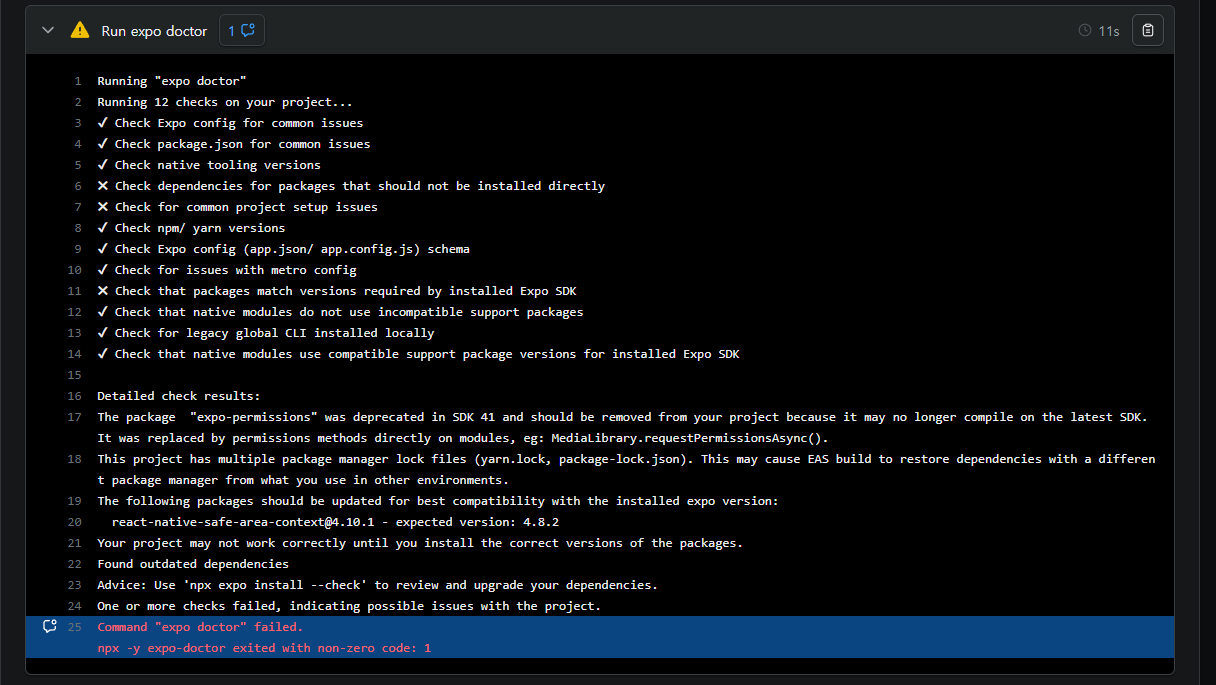The height and width of the screenshot is (685, 1216).
Task: Click the annotation icon beside line 25
Action: 49,626
